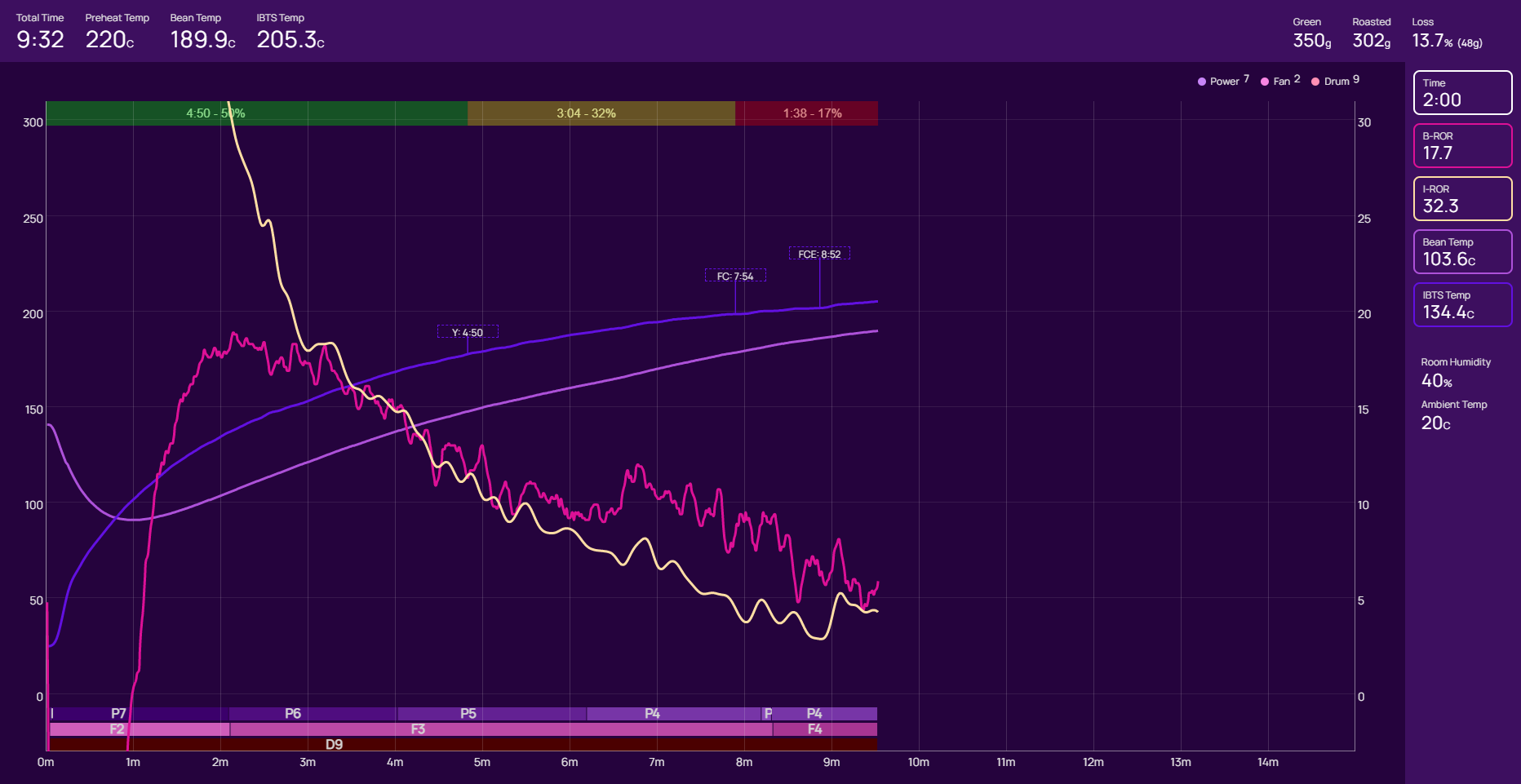Toggle the Power legend dot

point(1202,82)
